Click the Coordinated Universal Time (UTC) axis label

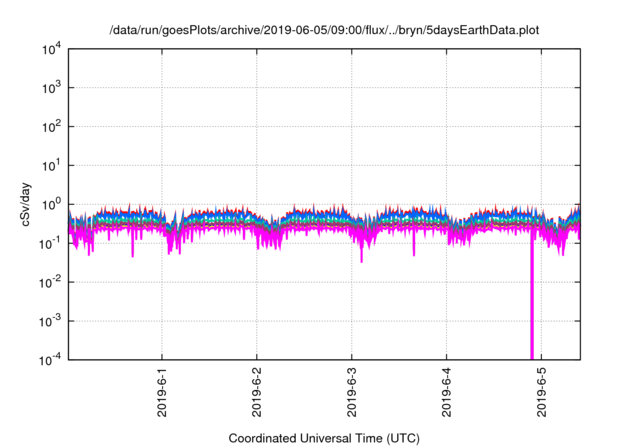pos(324,438)
